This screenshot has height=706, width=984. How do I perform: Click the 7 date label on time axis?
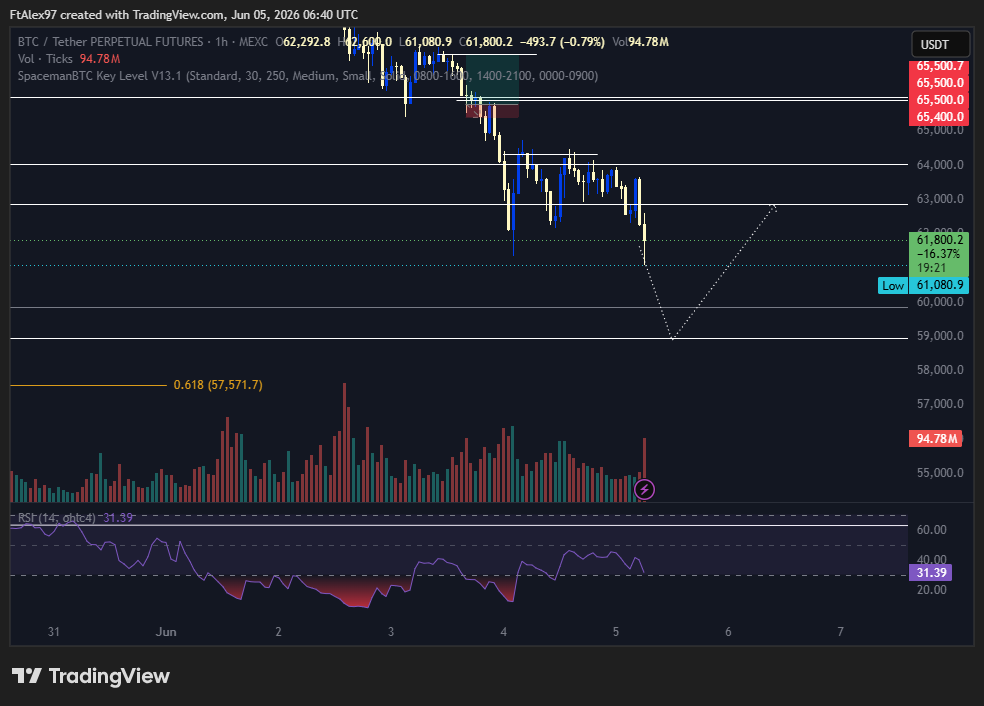840,632
